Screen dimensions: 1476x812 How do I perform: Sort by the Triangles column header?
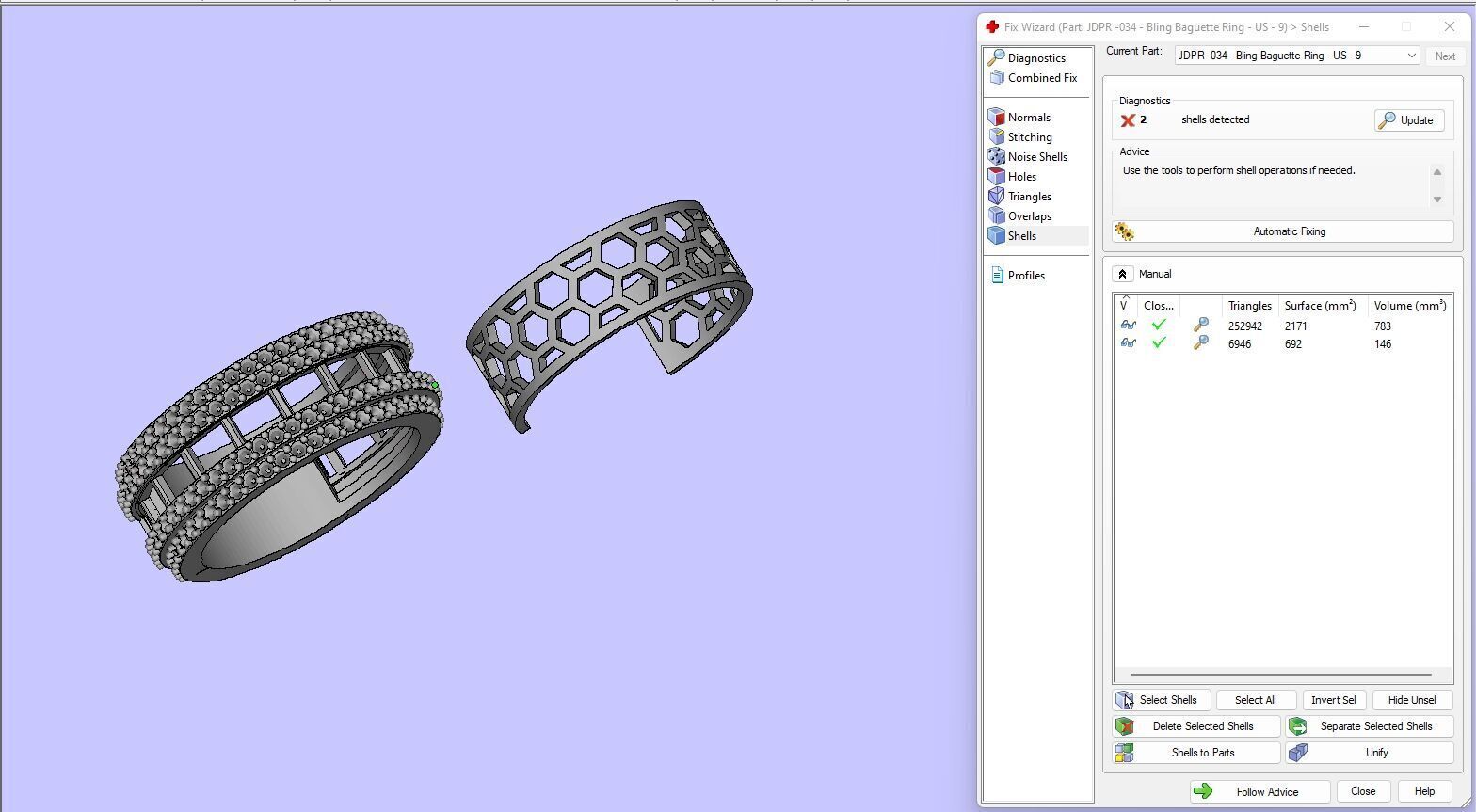[1249, 306]
